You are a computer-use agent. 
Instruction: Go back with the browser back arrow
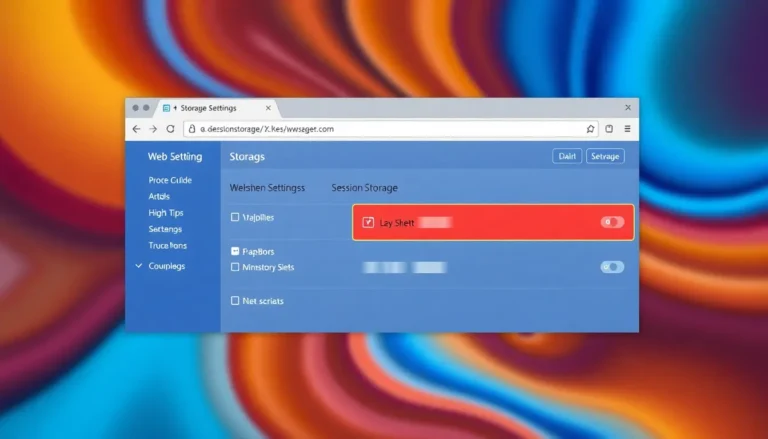136,129
